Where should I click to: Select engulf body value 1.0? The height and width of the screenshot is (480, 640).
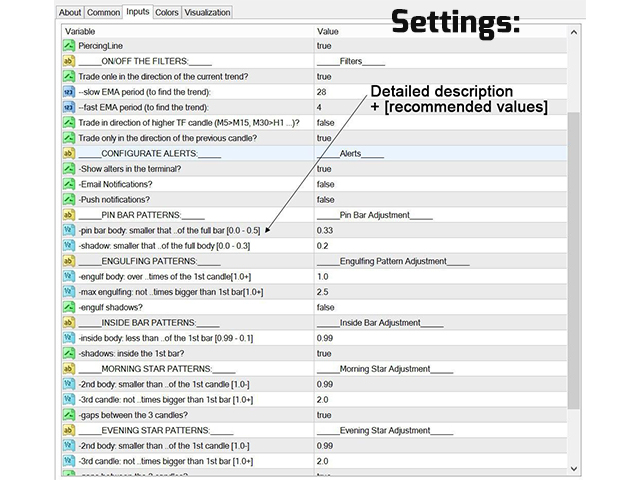click(322, 276)
